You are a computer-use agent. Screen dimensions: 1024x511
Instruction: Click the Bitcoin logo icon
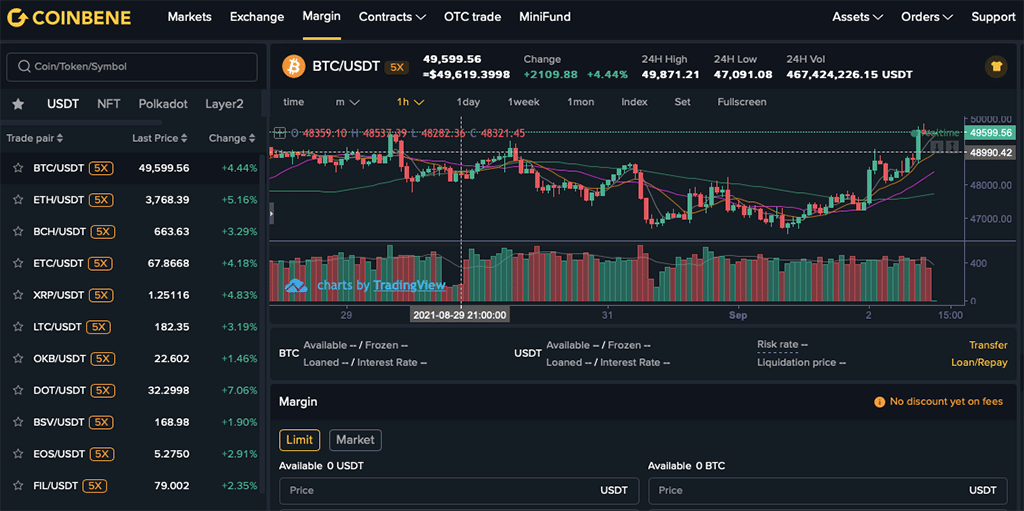coord(294,66)
